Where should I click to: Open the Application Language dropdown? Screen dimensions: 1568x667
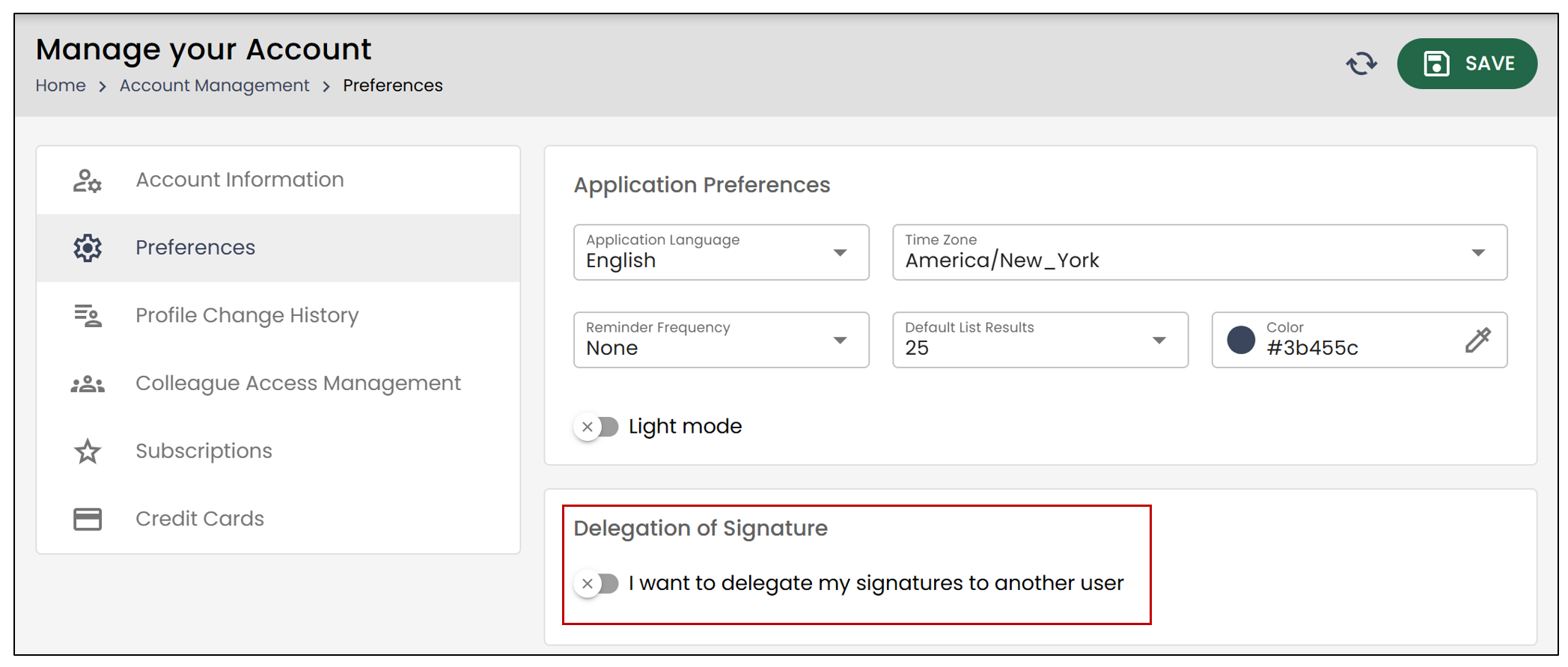click(721, 252)
